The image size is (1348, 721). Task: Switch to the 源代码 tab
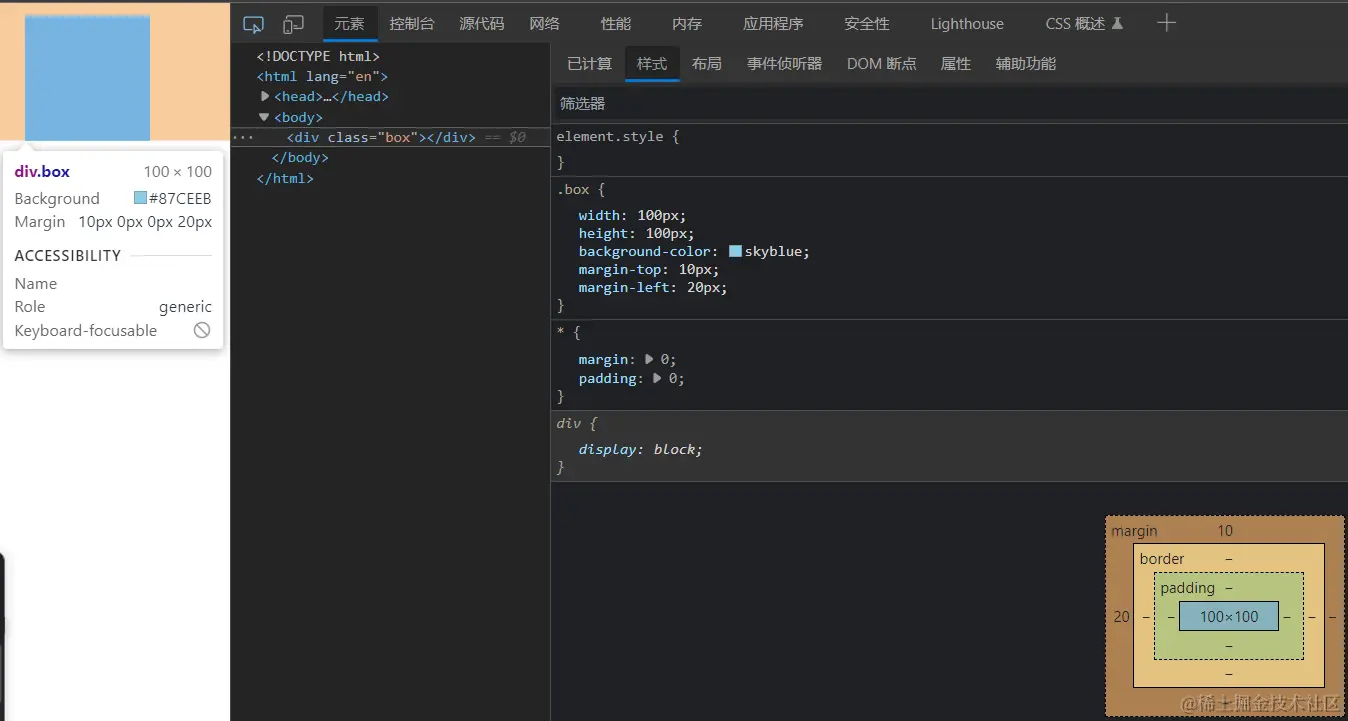pos(482,24)
